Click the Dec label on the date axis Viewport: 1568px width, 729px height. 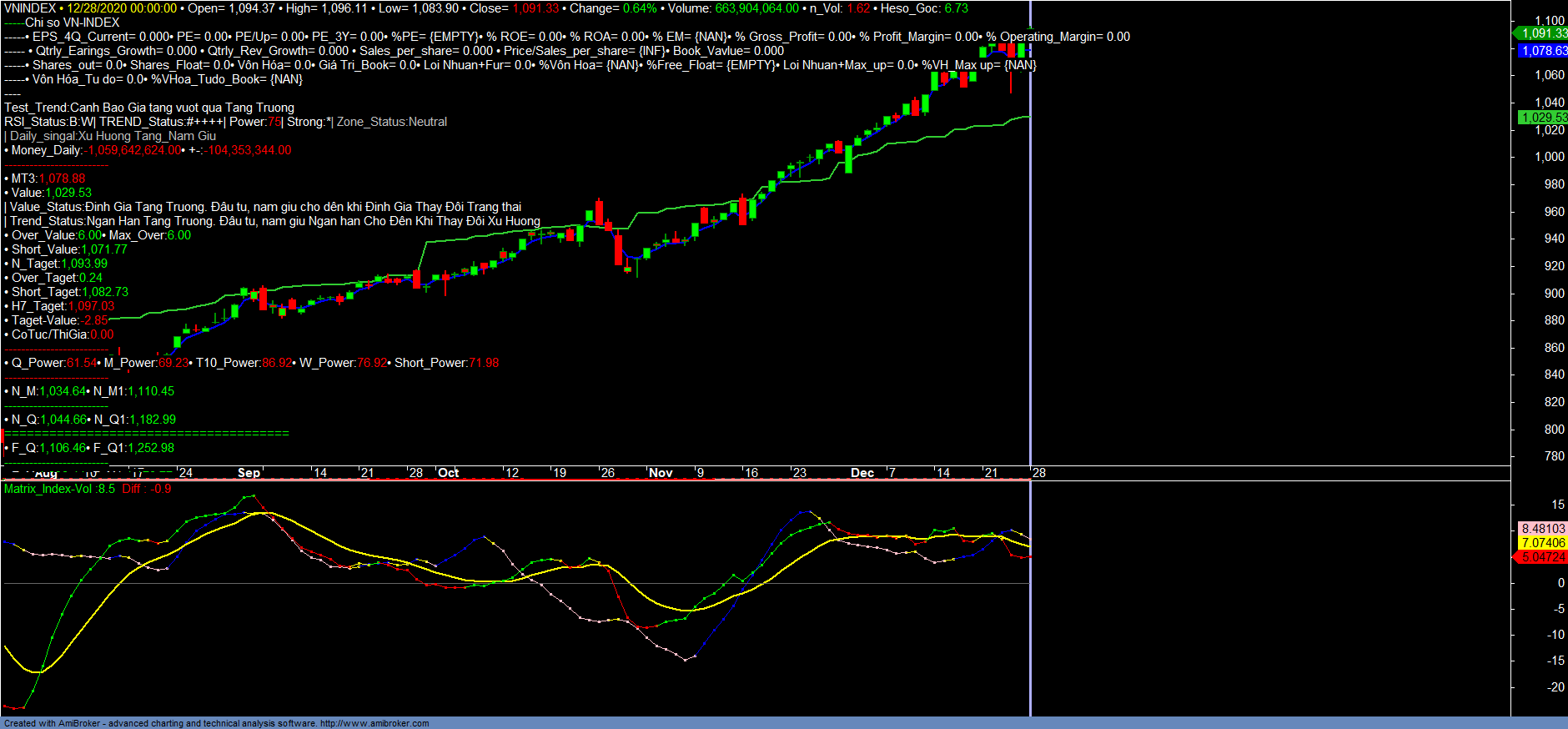click(x=862, y=473)
